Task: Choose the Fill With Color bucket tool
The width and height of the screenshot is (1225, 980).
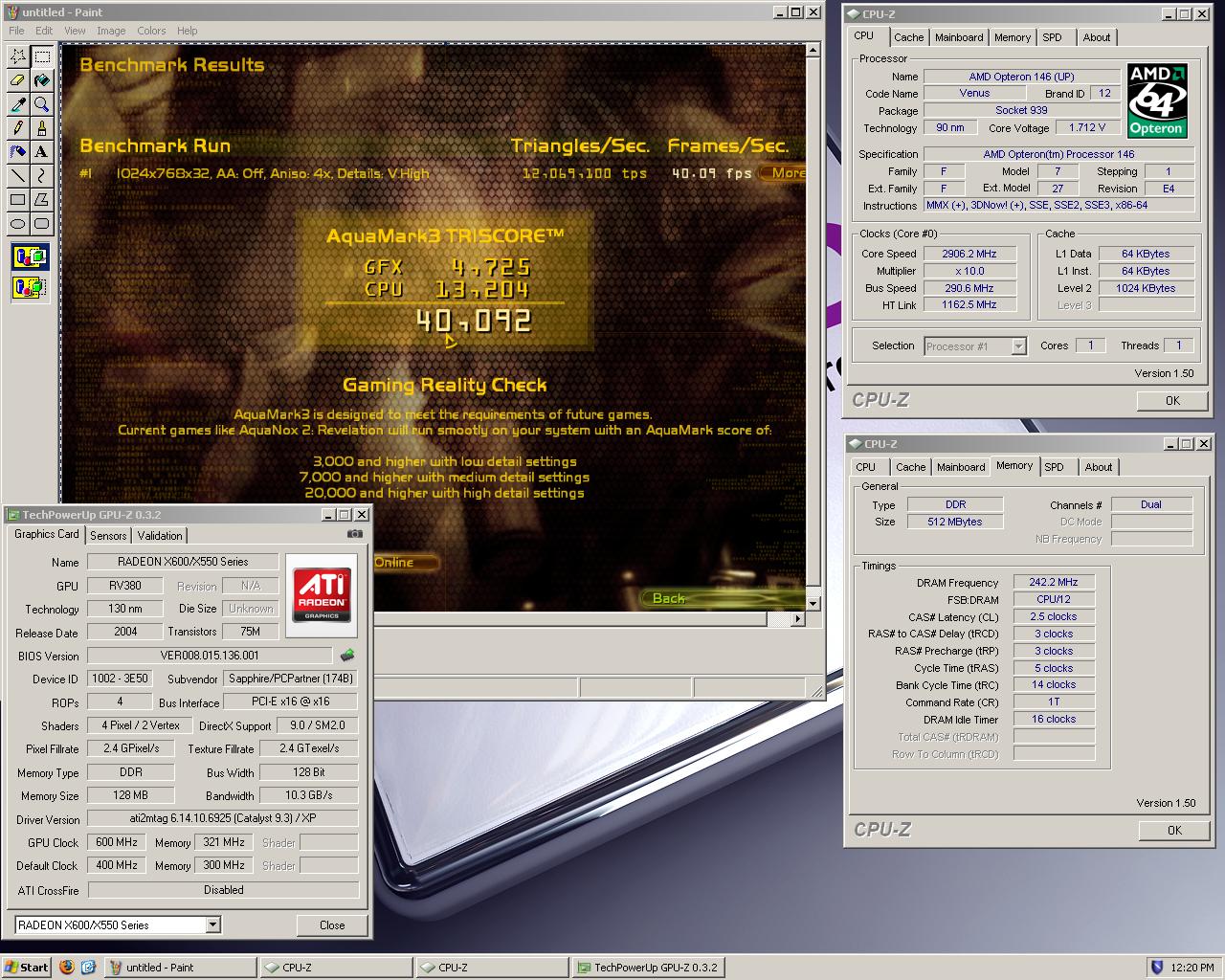Action: (x=42, y=80)
